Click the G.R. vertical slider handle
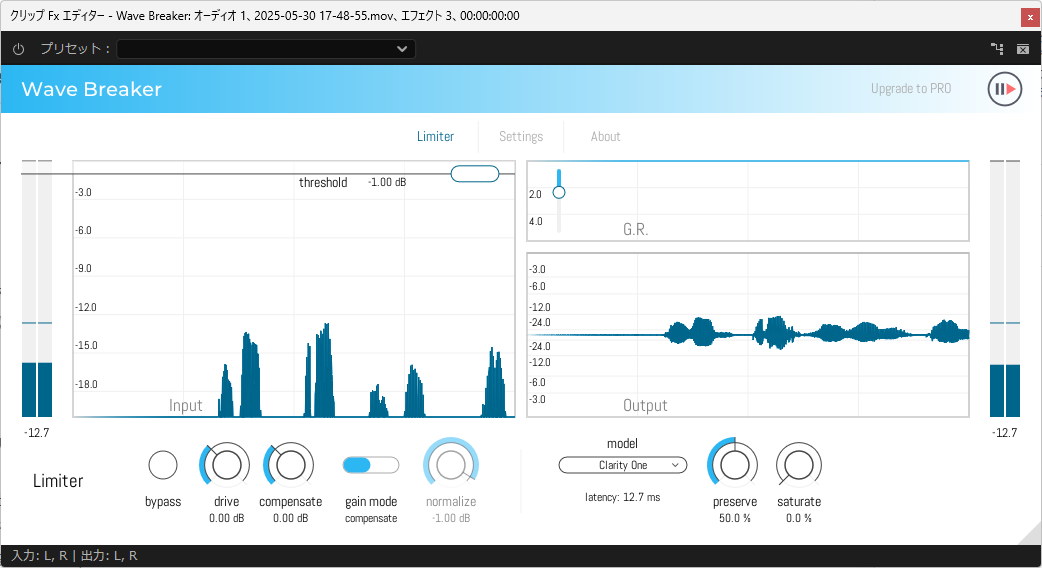 [x=559, y=192]
